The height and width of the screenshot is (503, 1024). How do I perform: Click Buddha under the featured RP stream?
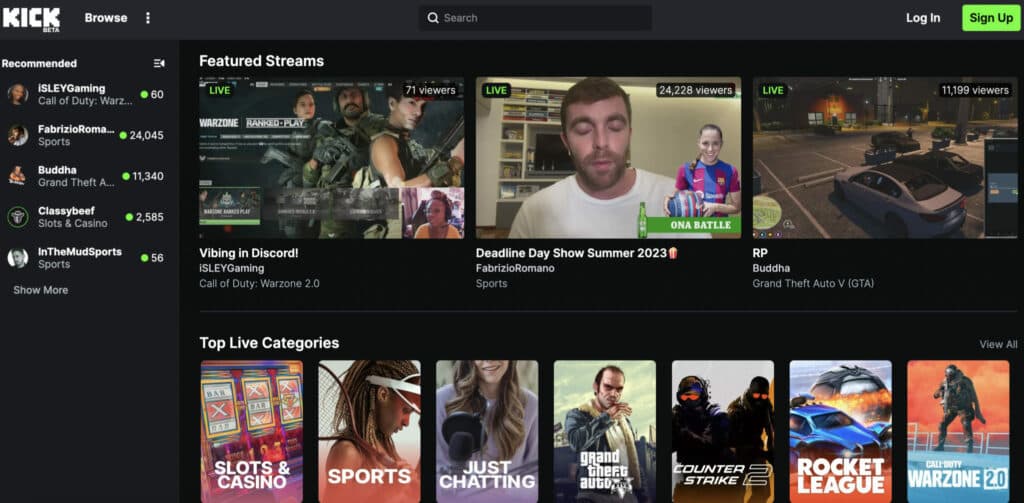click(x=771, y=268)
